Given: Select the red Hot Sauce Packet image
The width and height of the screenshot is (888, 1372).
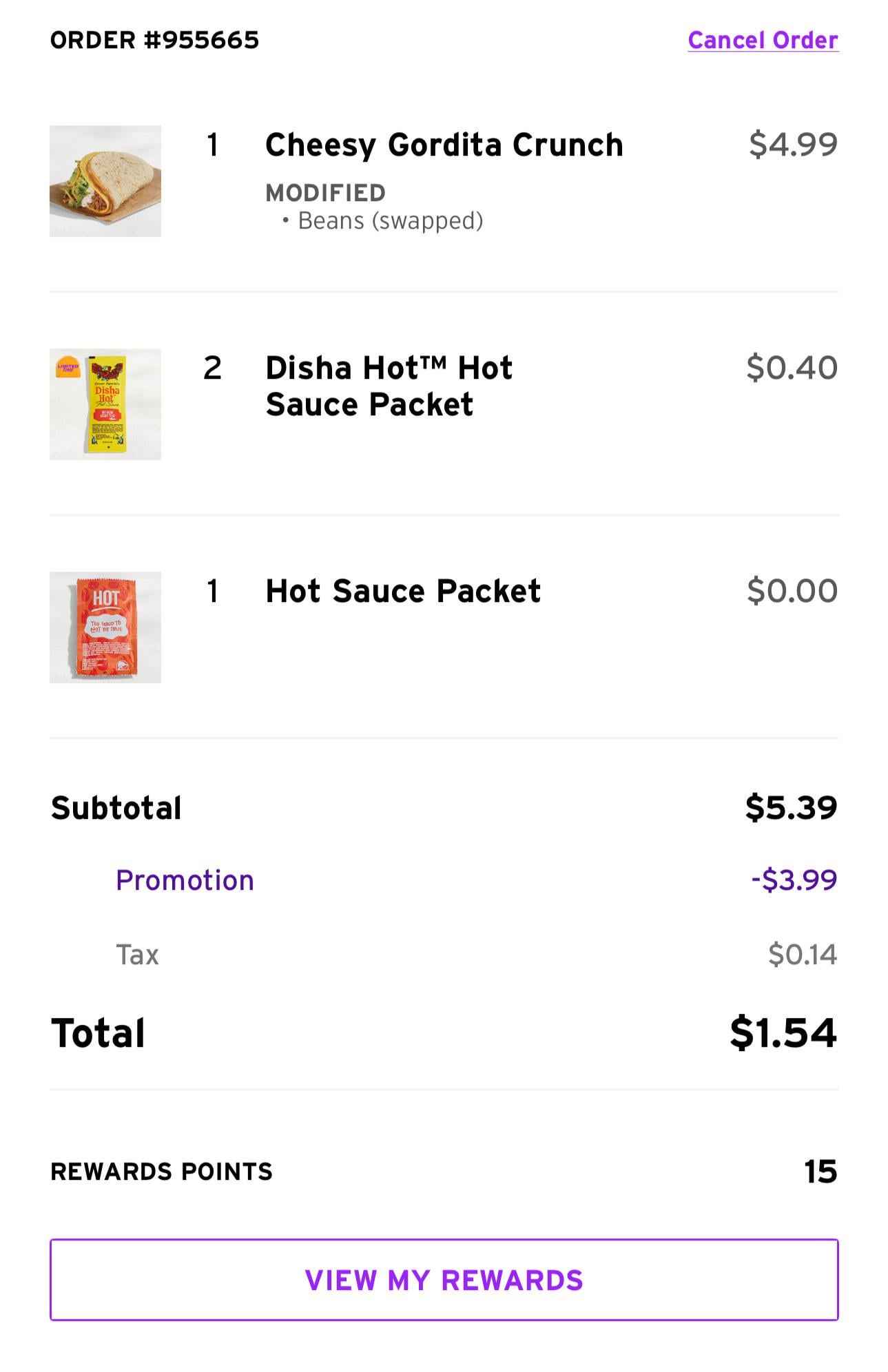Looking at the screenshot, I should pos(105,627).
